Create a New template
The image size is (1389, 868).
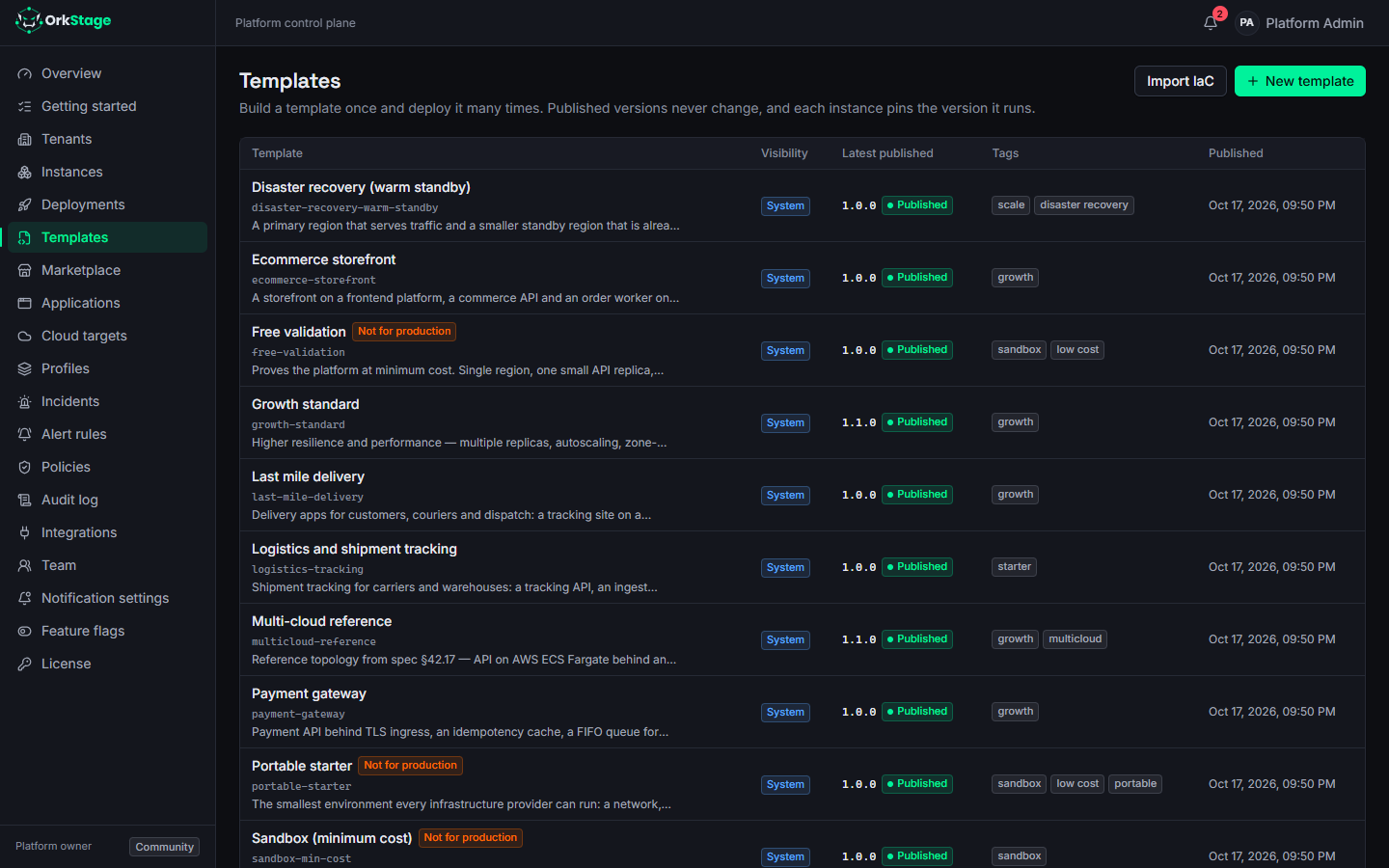click(1299, 81)
